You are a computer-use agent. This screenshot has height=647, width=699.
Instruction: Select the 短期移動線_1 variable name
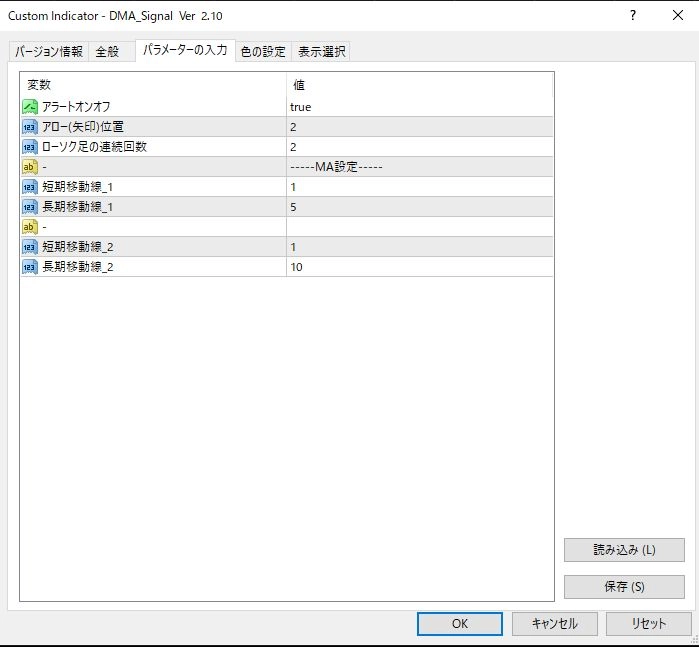pyautogui.click(x=77, y=187)
